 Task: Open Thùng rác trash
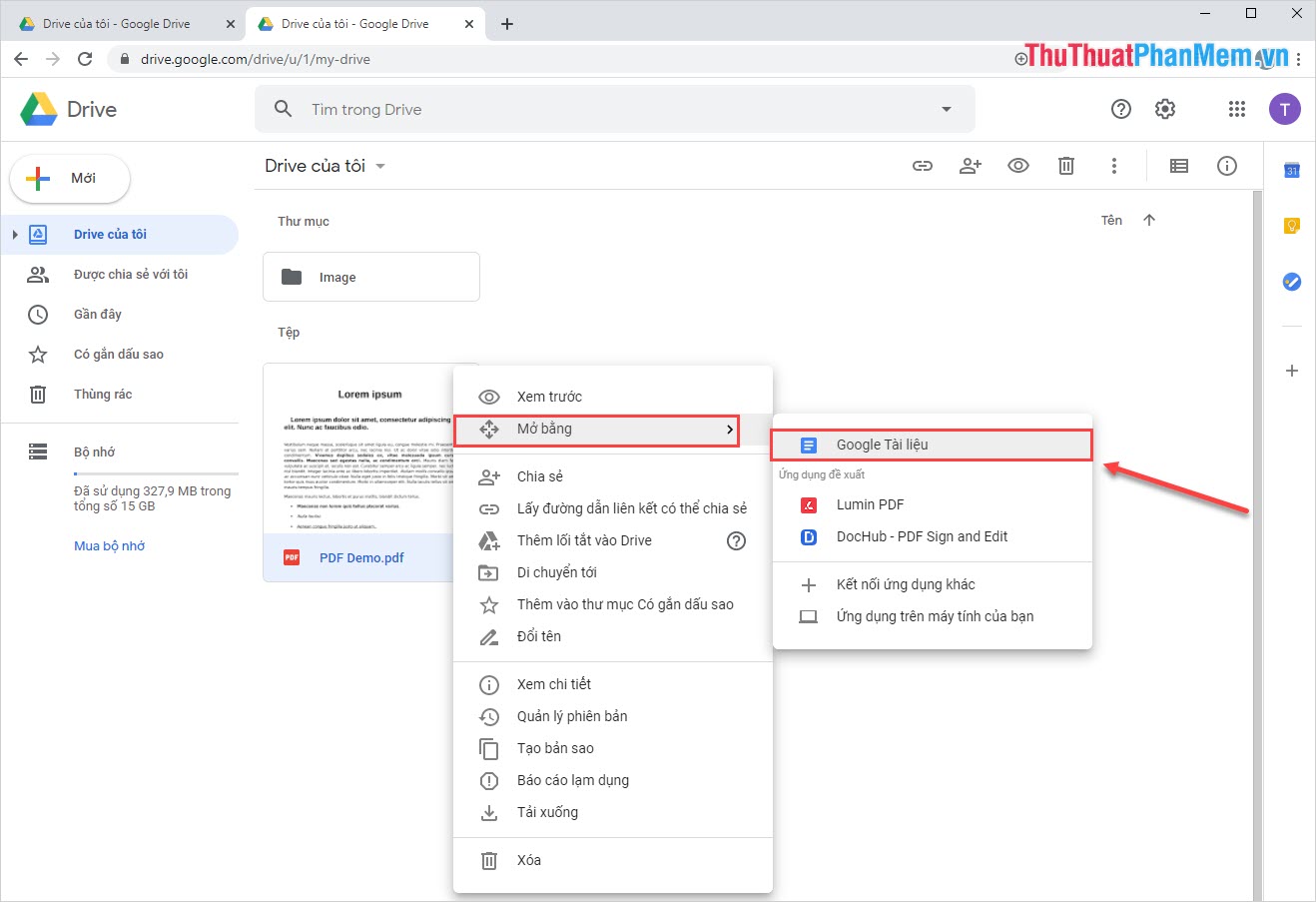(x=120, y=395)
